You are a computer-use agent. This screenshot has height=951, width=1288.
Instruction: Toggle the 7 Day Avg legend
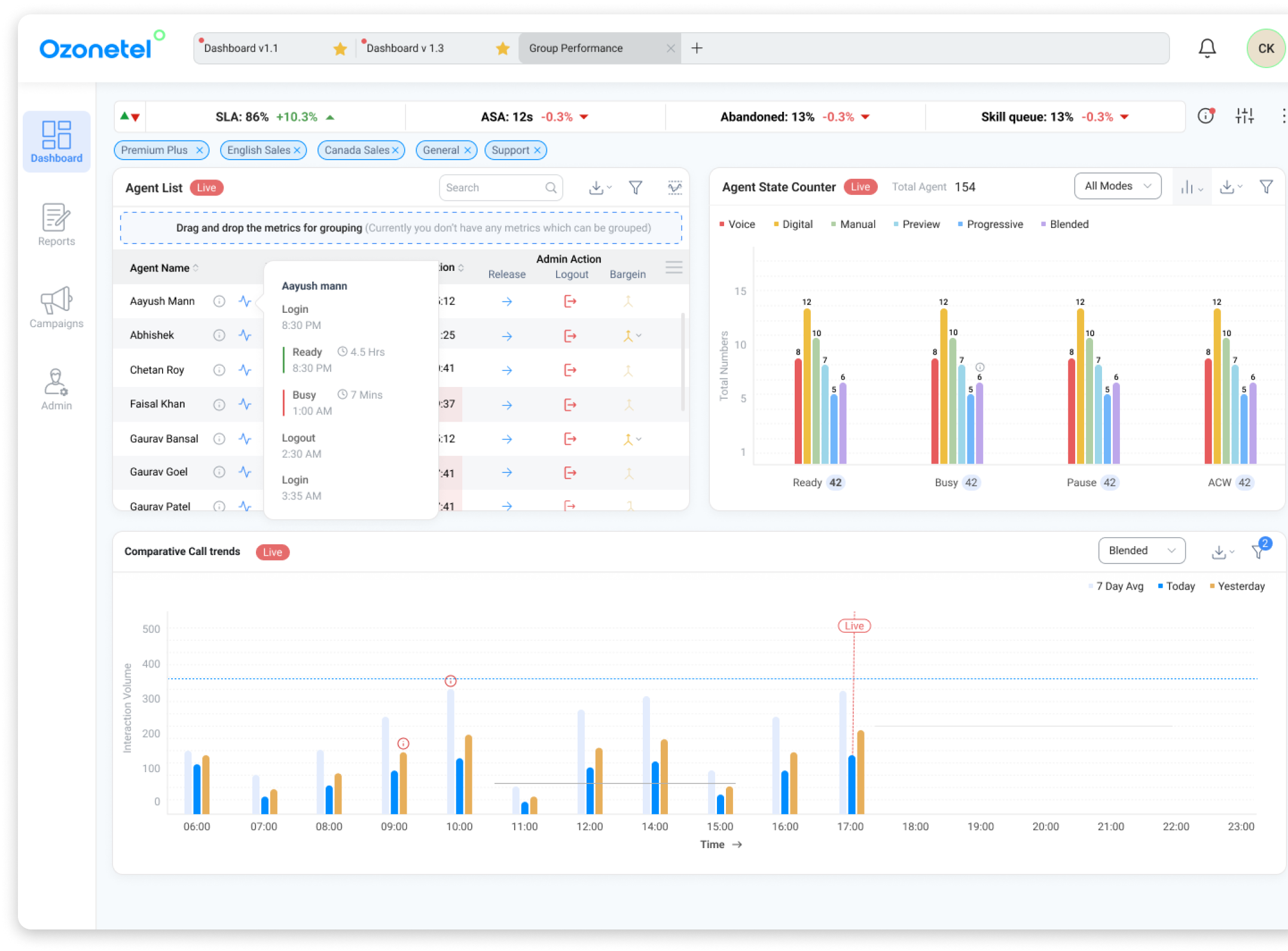click(1116, 587)
